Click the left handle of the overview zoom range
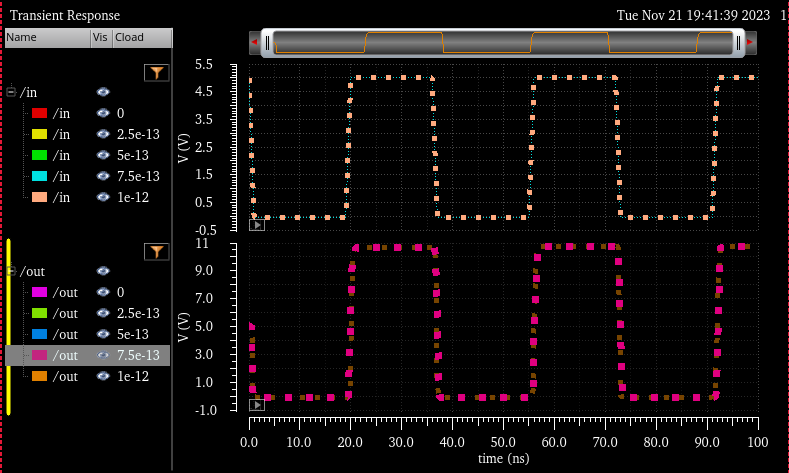789x473 pixels. pyautogui.click(x=267, y=42)
